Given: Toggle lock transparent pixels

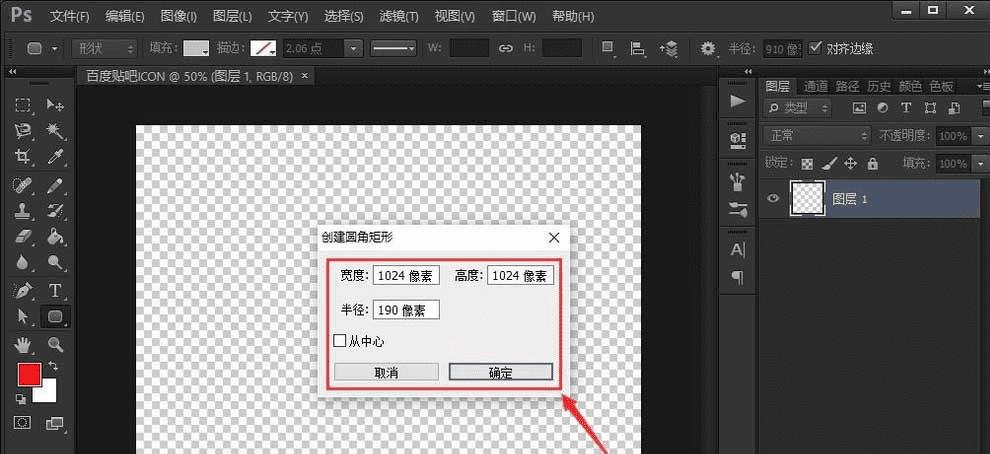Looking at the screenshot, I should click(x=807, y=164).
